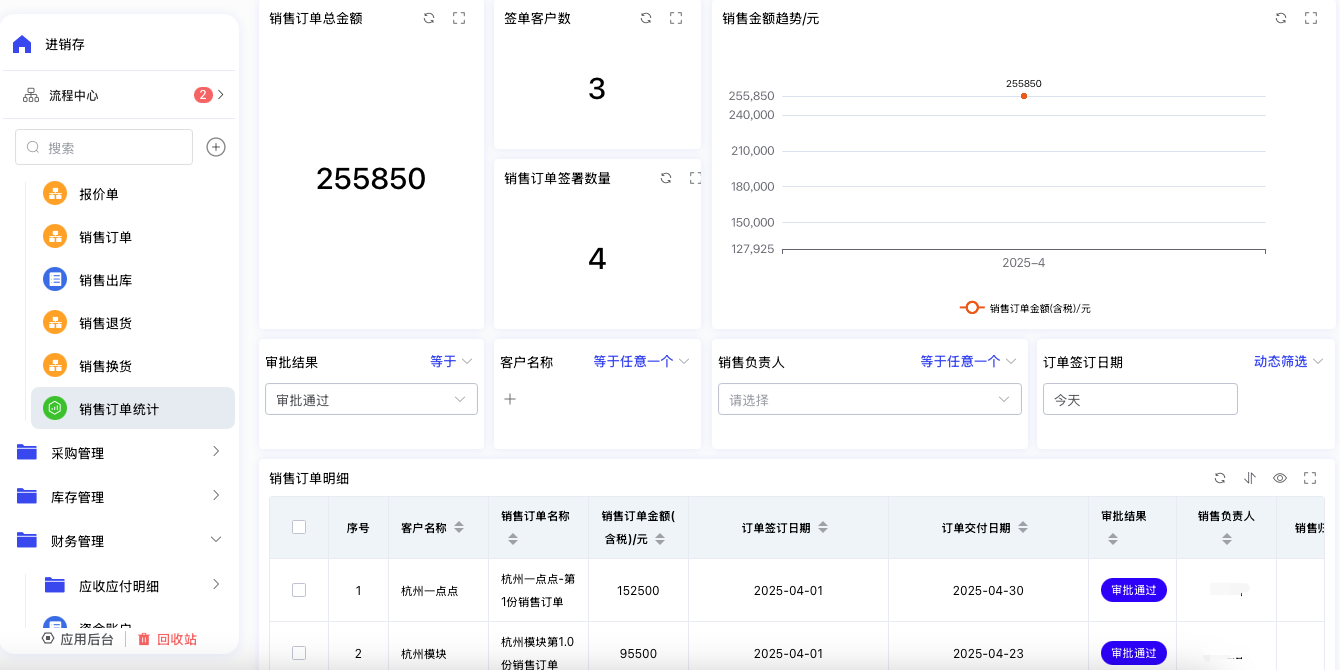Open 等于 operator dropdown for 审批结果
1340x670 pixels.
pyautogui.click(x=452, y=361)
